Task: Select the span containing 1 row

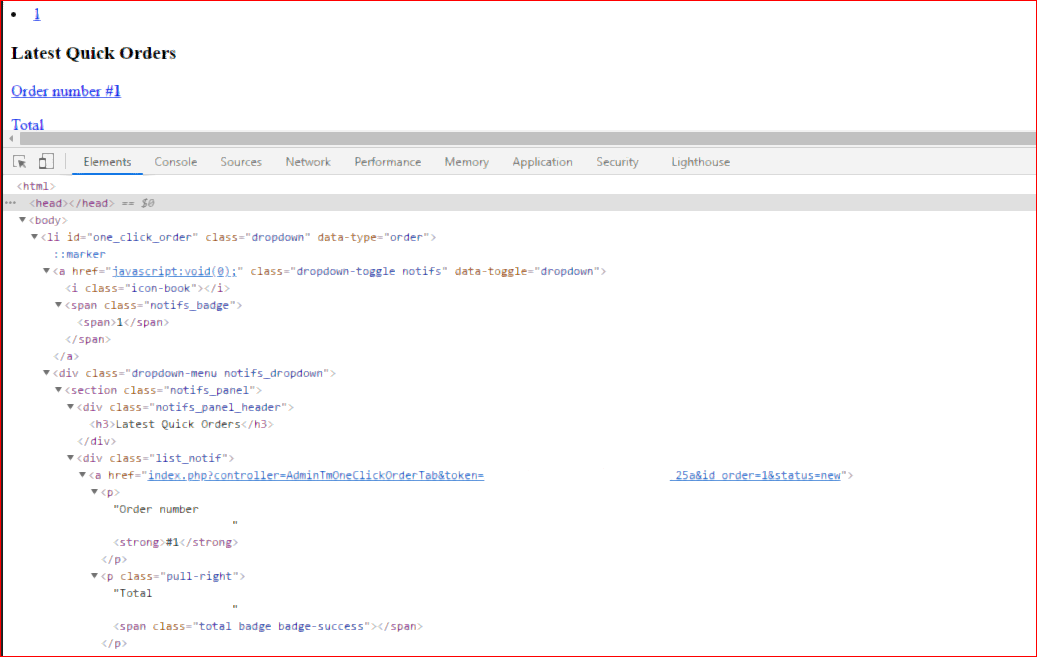Action: pyautogui.click(x=123, y=322)
